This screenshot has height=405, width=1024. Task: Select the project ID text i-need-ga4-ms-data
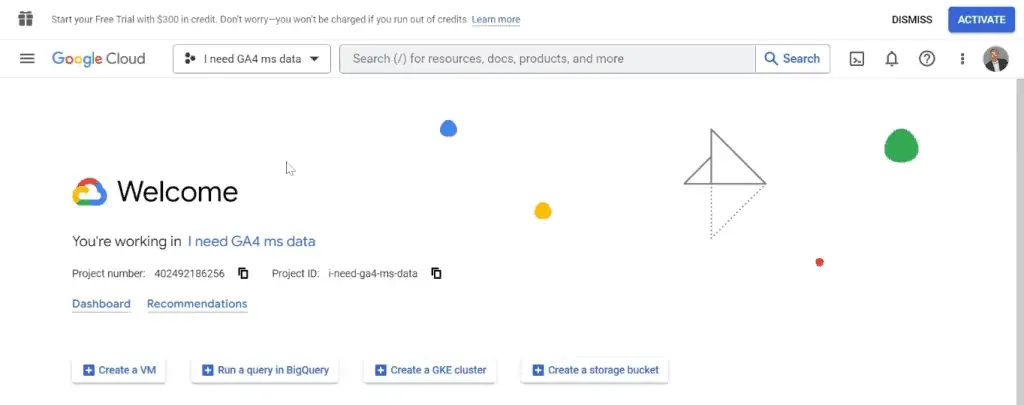pyautogui.click(x=373, y=274)
